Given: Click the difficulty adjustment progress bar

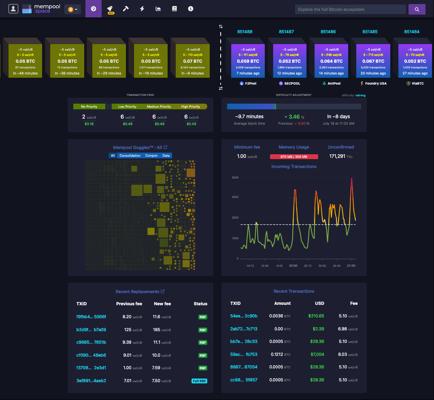Looking at the screenshot, I should 294,107.
